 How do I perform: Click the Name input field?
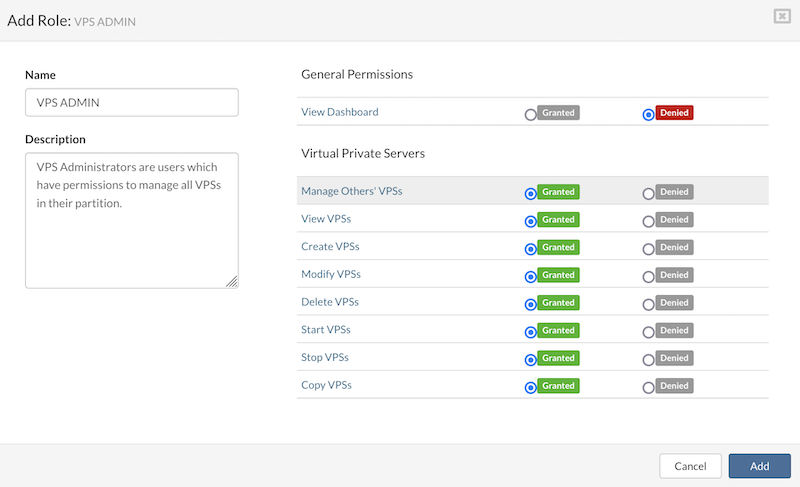pos(131,102)
